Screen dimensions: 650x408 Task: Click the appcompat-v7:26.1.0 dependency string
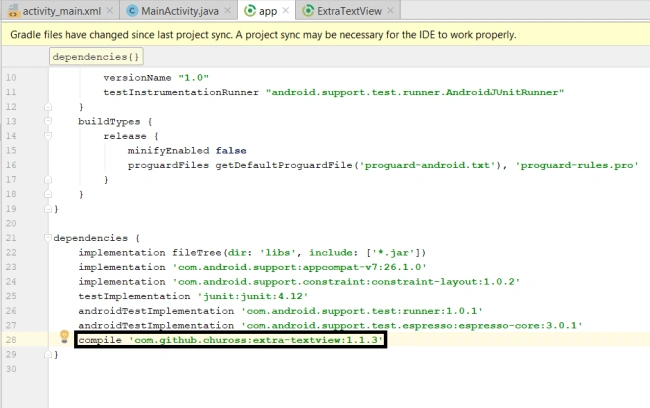(x=299, y=267)
